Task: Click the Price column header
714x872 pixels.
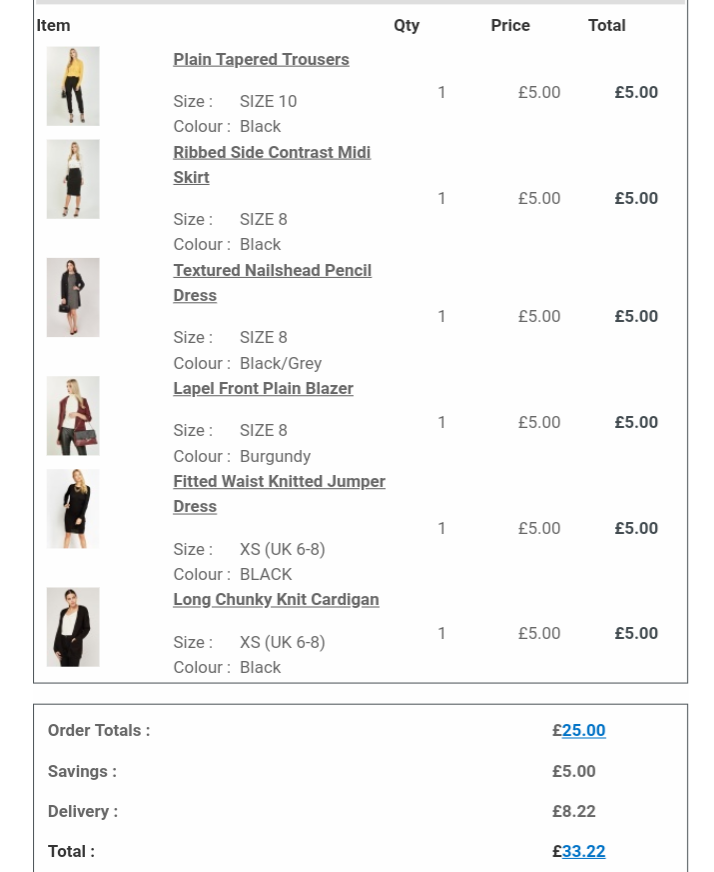Action: (510, 26)
